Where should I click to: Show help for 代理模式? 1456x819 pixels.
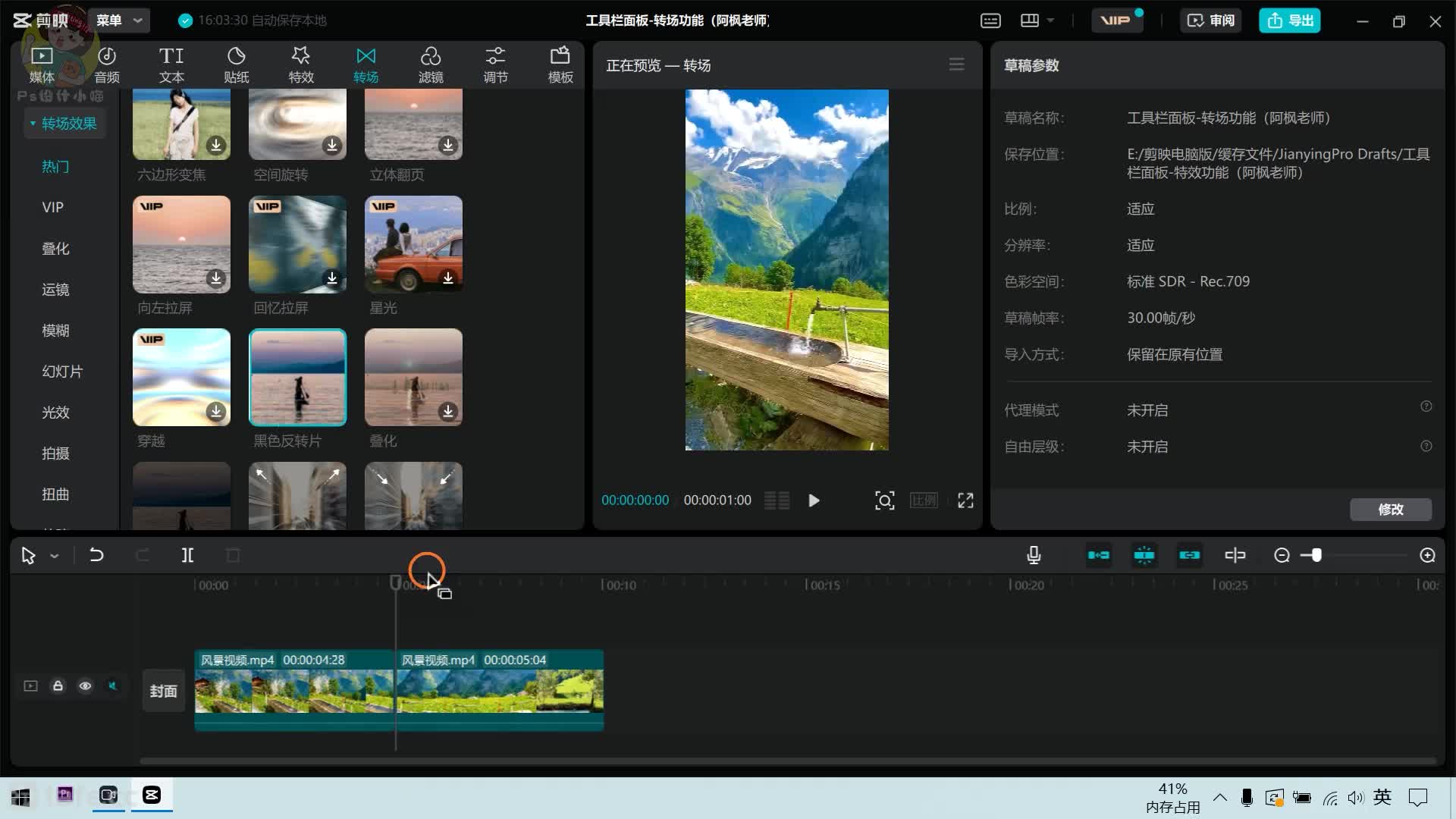click(x=1426, y=406)
